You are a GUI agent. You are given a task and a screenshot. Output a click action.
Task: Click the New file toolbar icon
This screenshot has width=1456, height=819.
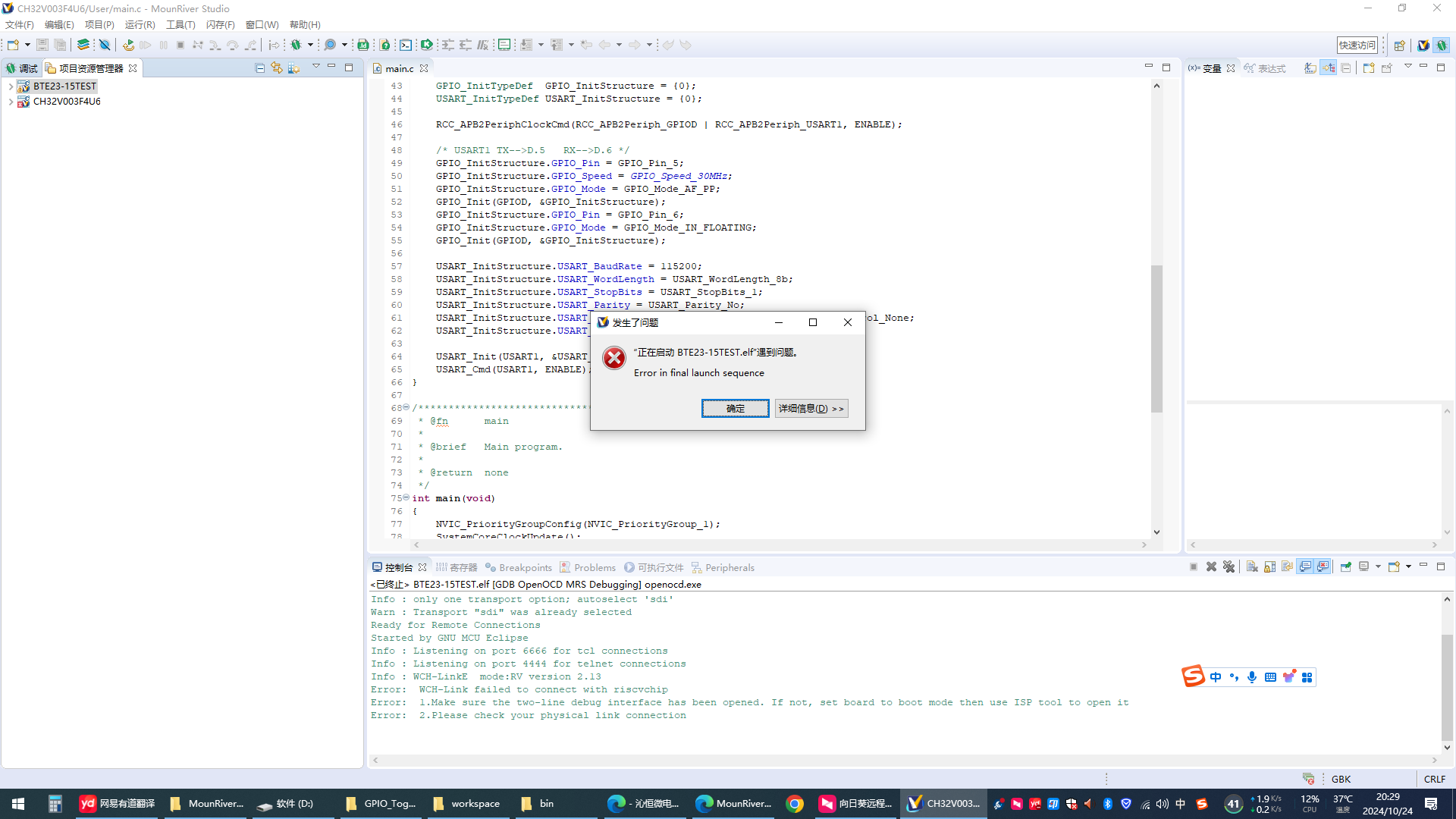tap(13, 45)
